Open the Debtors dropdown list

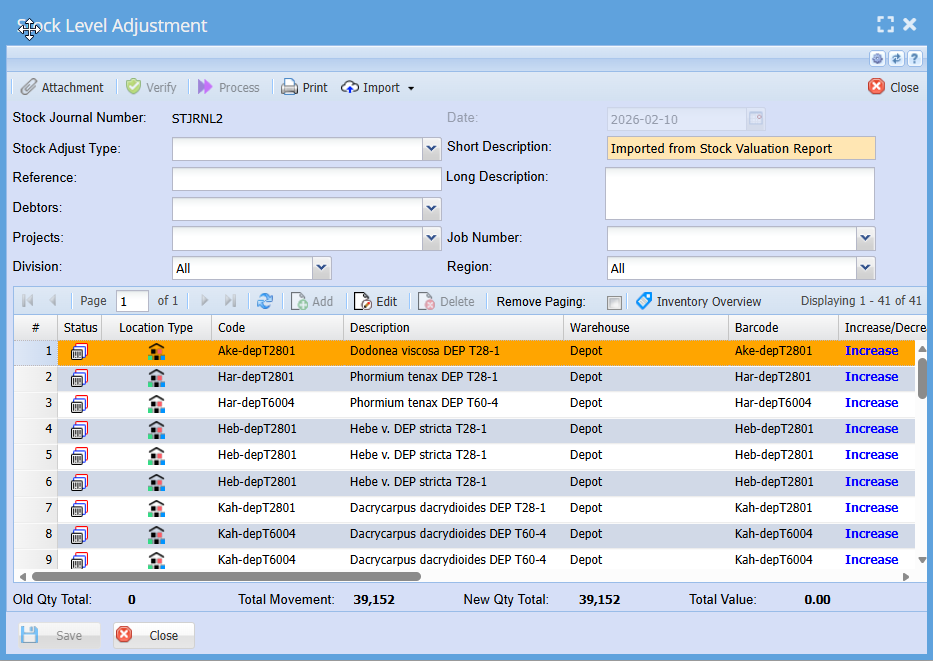(431, 209)
